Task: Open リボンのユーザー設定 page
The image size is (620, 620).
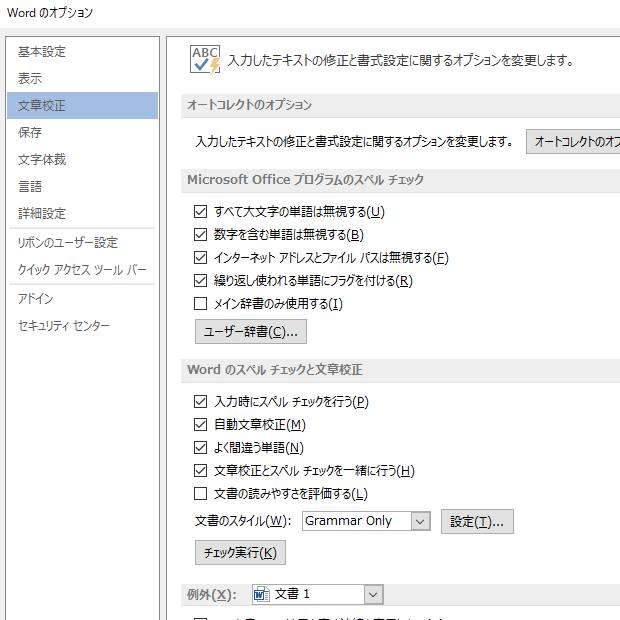Action: tap(68, 243)
